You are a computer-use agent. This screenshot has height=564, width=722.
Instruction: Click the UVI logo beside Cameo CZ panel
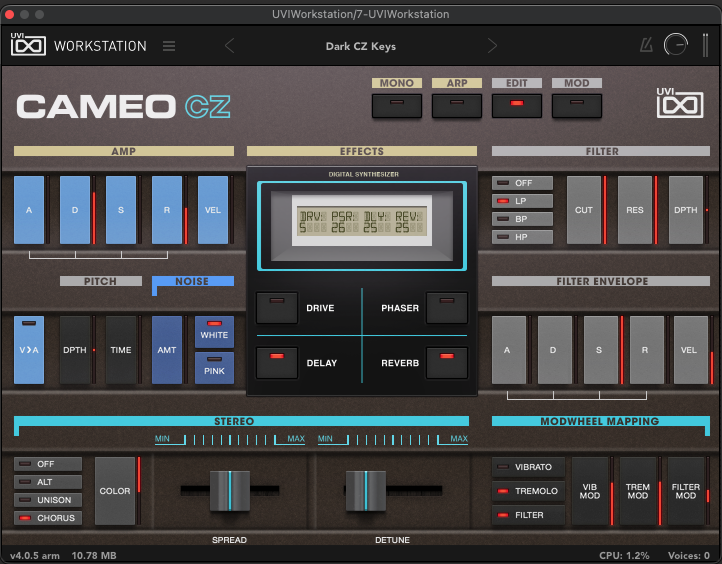click(680, 102)
